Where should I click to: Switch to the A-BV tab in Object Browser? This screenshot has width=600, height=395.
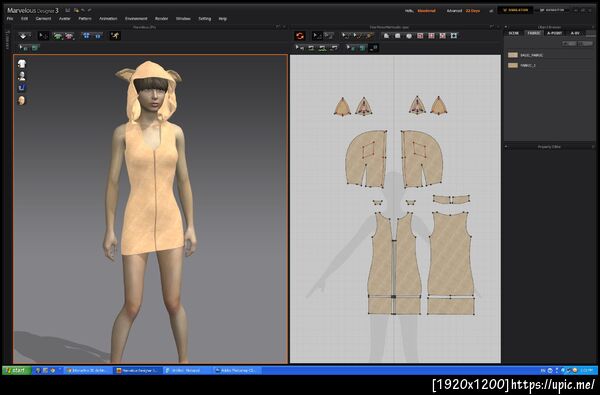coord(575,33)
